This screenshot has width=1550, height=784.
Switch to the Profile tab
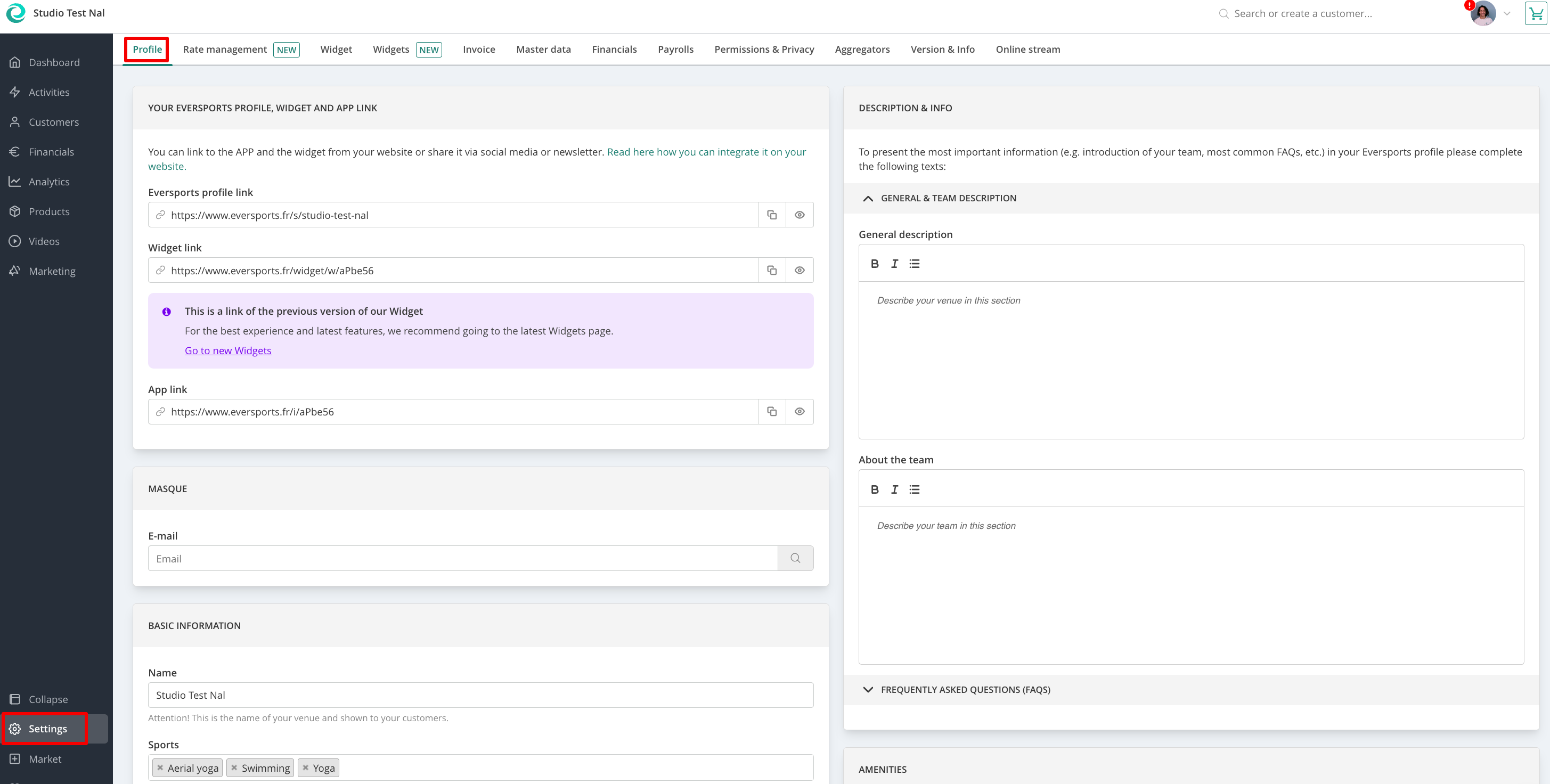point(148,50)
